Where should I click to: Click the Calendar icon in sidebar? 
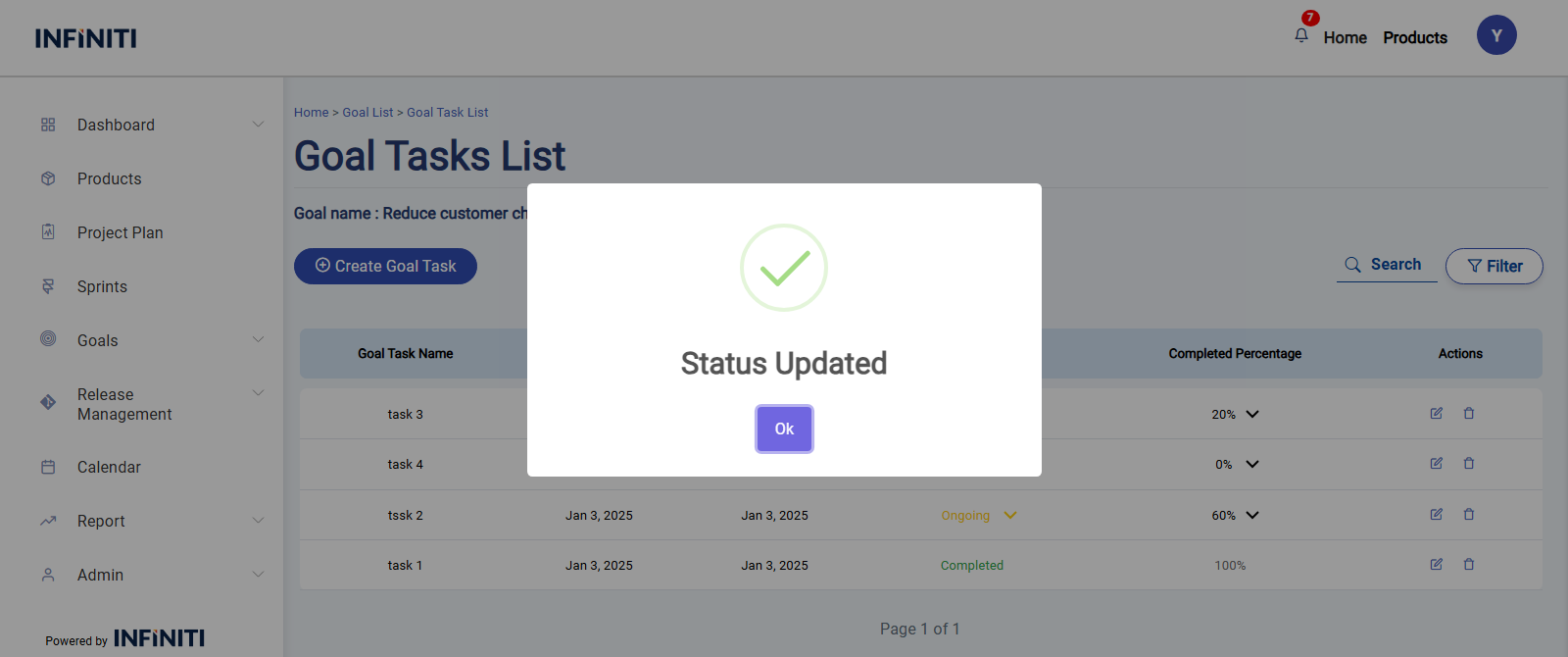[48, 468]
